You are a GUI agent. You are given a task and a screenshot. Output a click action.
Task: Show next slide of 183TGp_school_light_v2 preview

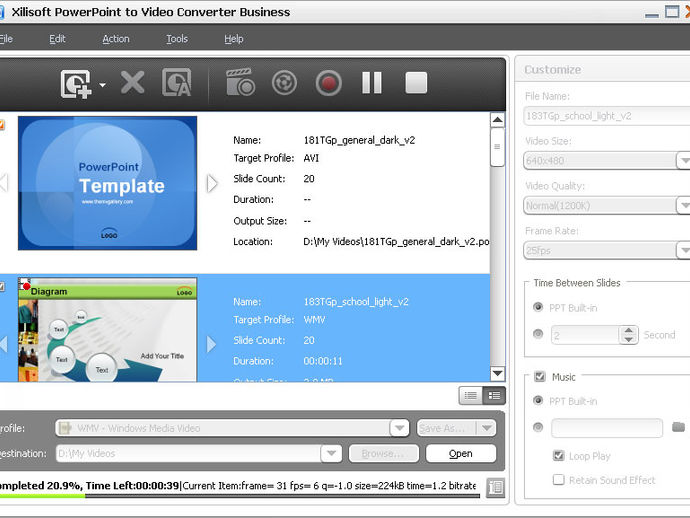[x=212, y=344]
